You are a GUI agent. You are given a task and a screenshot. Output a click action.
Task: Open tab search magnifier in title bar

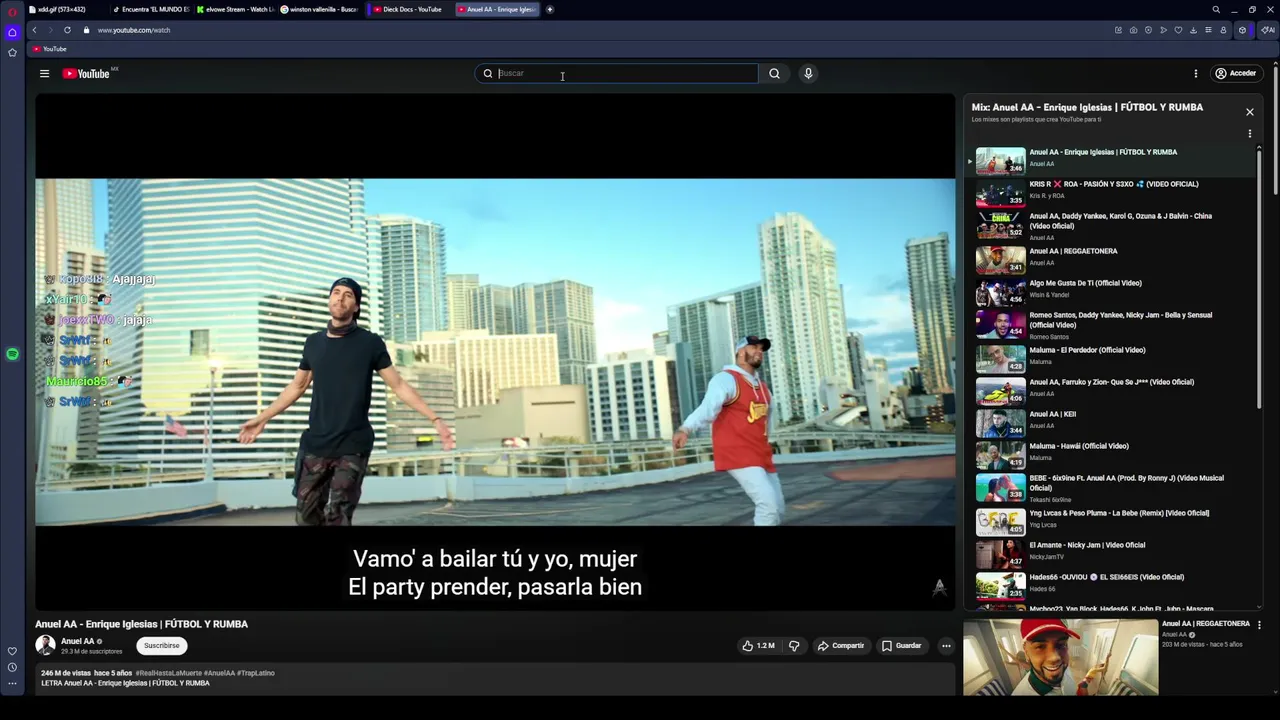pyautogui.click(x=1216, y=10)
